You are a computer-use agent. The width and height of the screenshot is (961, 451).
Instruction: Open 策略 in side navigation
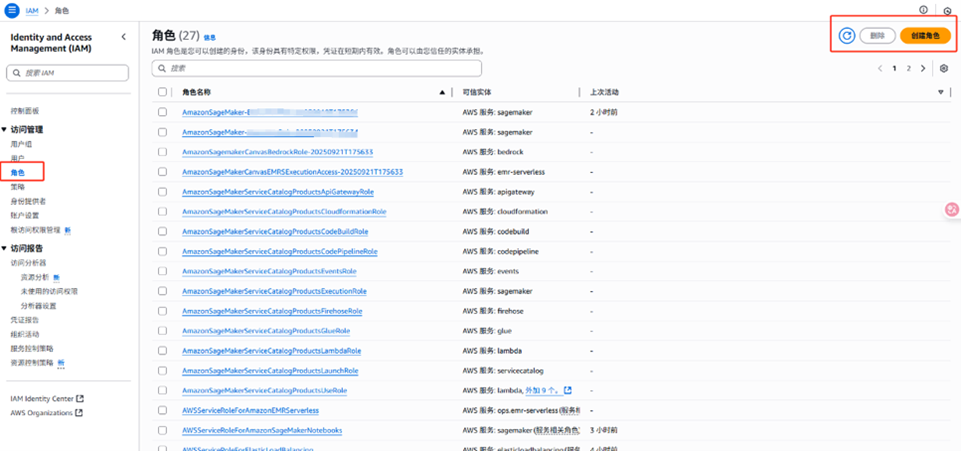pyautogui.click(x=18, y=187)
